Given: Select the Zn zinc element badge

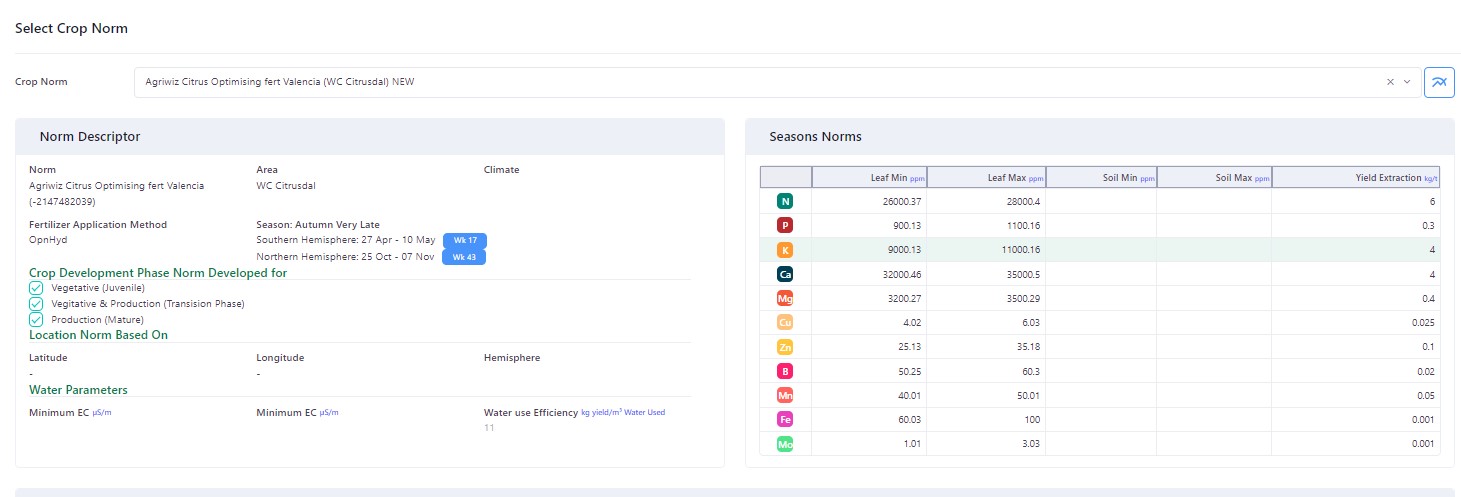Looking at the screenshot, I should click(x=785, y=347).
